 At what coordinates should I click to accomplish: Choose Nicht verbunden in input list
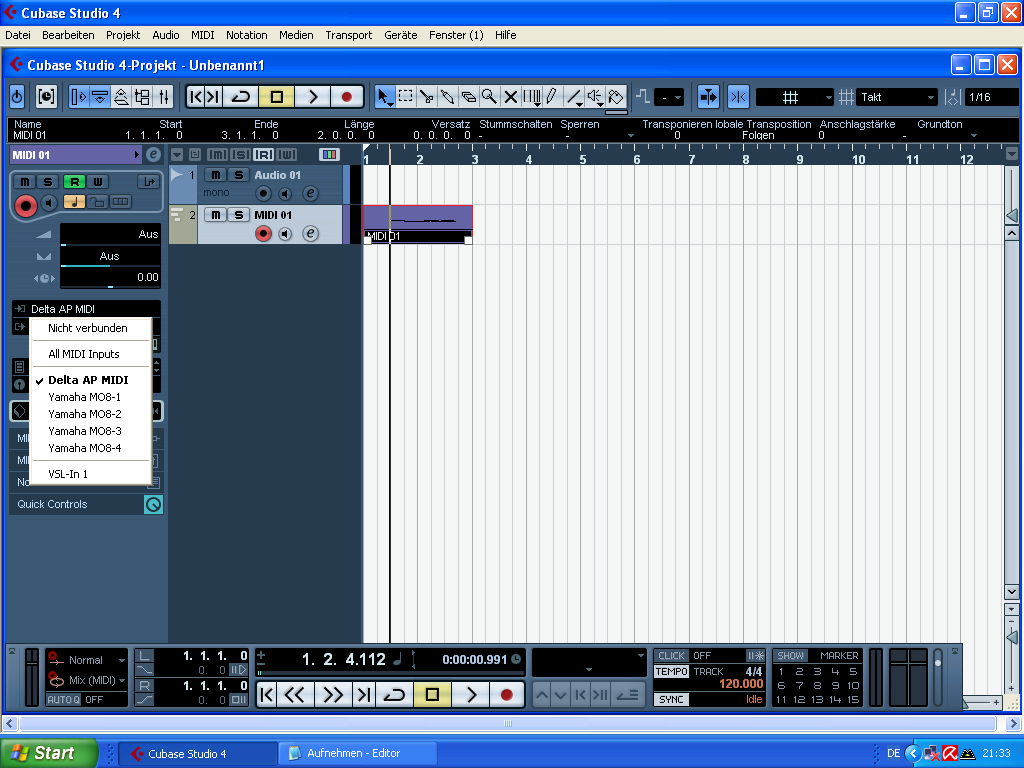coord(91,328)
